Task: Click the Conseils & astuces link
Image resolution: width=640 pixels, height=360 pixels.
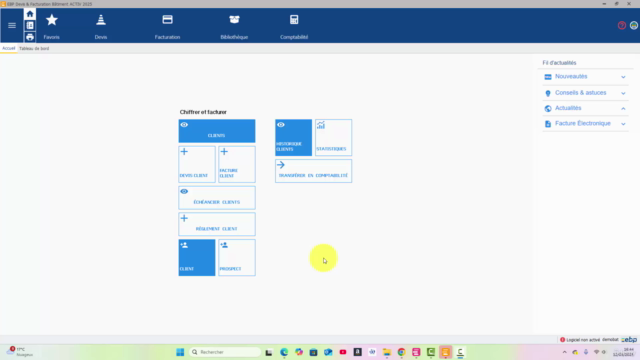Action: pyautogui.click(x=580, y=93)
